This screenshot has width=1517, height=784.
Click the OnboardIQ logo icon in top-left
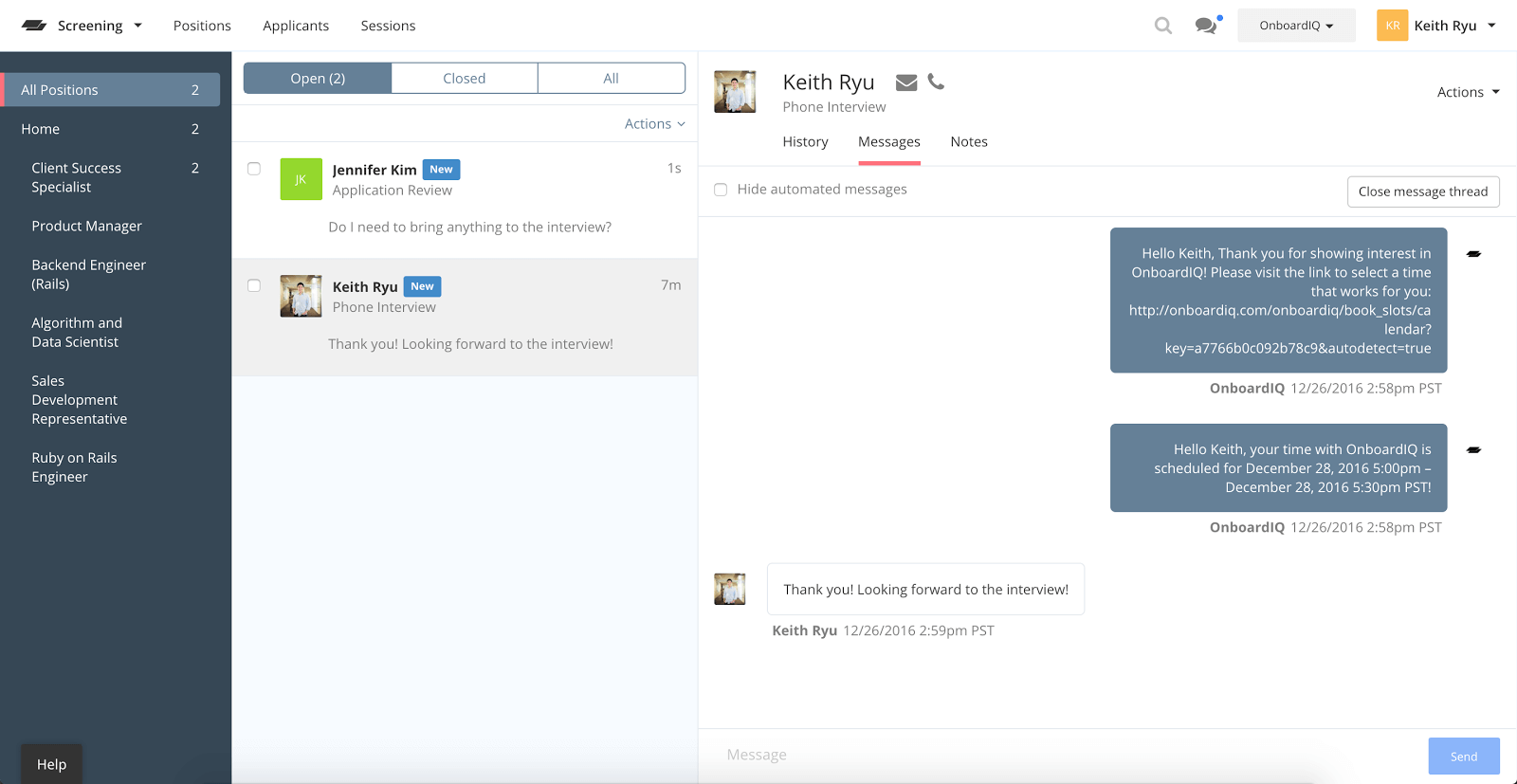[x=34, y=26]
